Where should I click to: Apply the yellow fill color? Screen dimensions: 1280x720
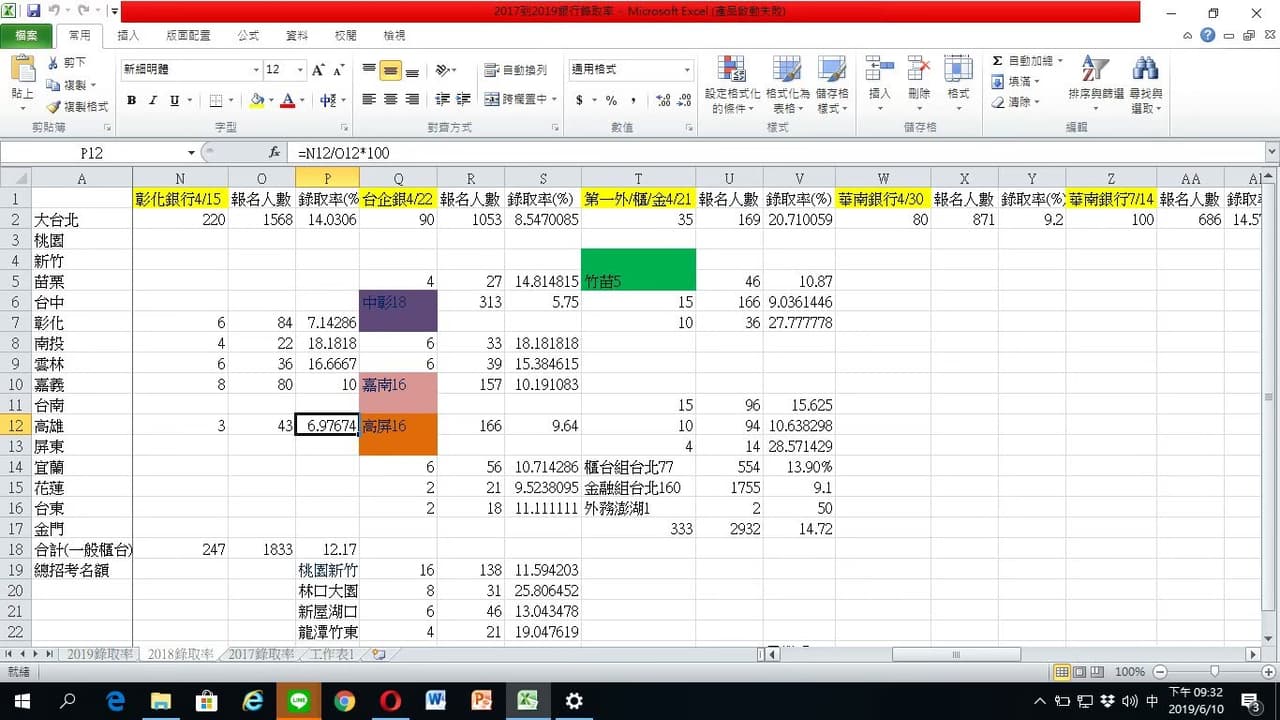tap(257, 100)
